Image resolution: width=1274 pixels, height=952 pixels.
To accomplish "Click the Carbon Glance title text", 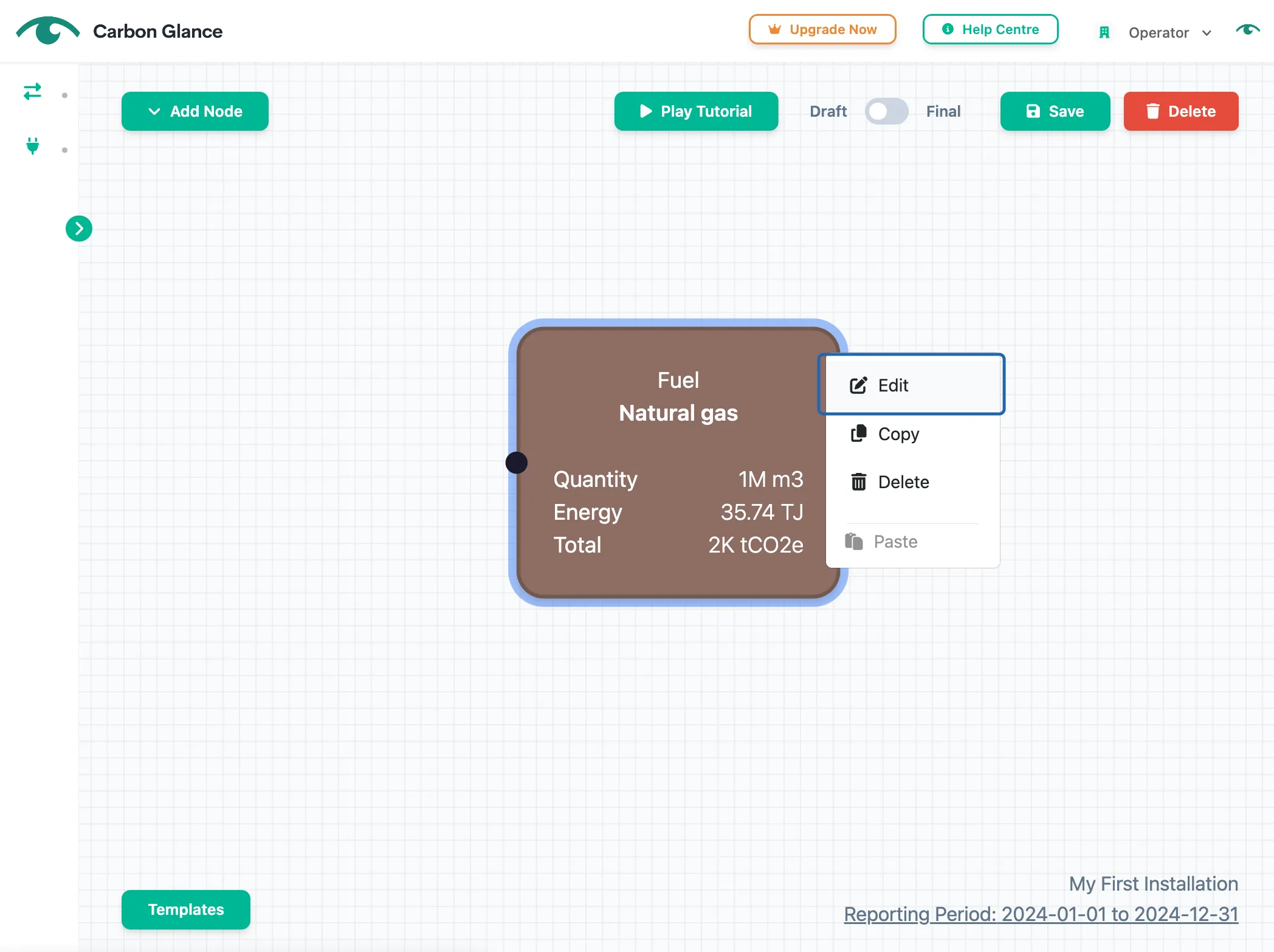I will (x=157, y=31).
